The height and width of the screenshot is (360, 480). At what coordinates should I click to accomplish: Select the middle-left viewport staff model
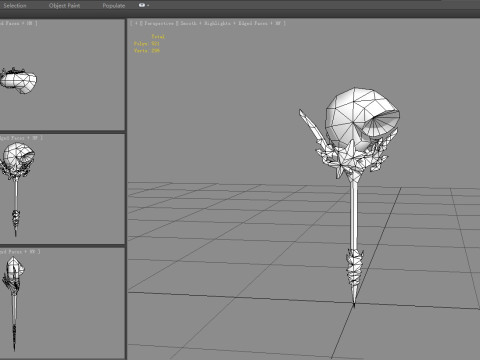16,189
